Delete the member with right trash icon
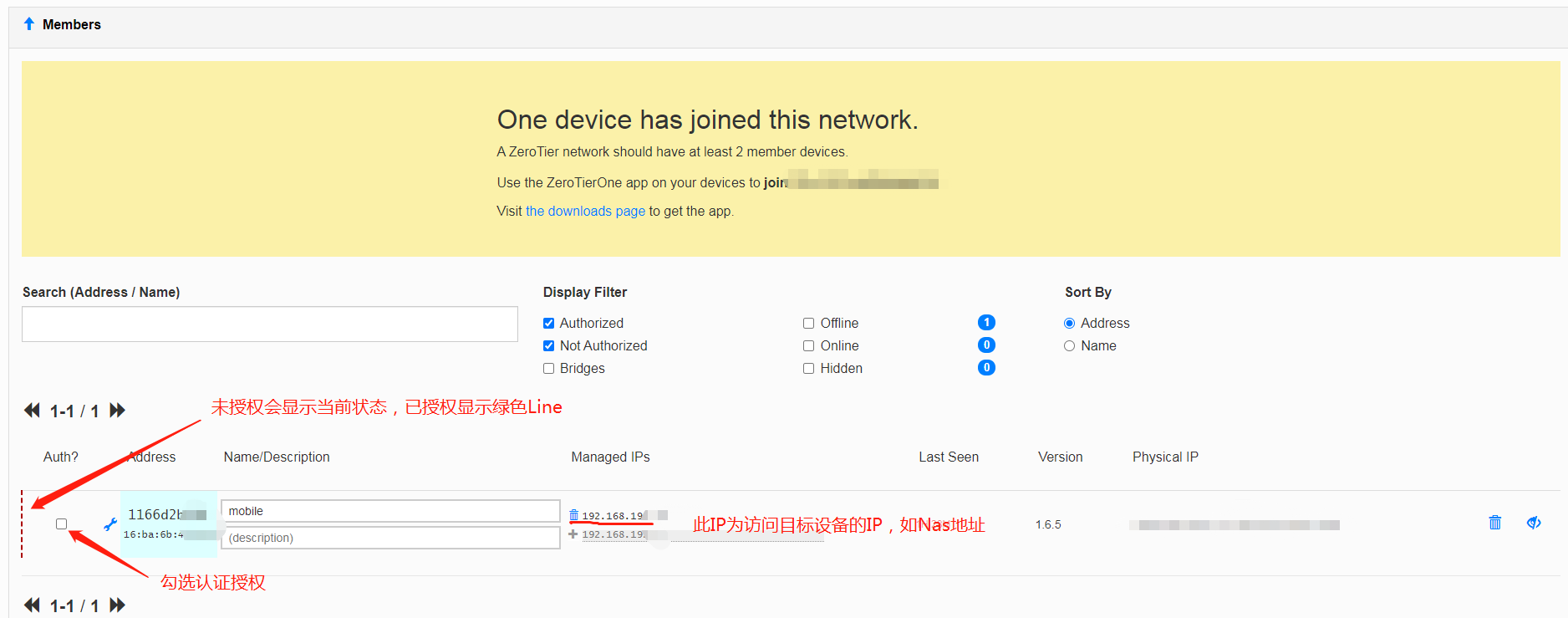This screenshot has height=618, width=1568. [x=1495, y=523]
